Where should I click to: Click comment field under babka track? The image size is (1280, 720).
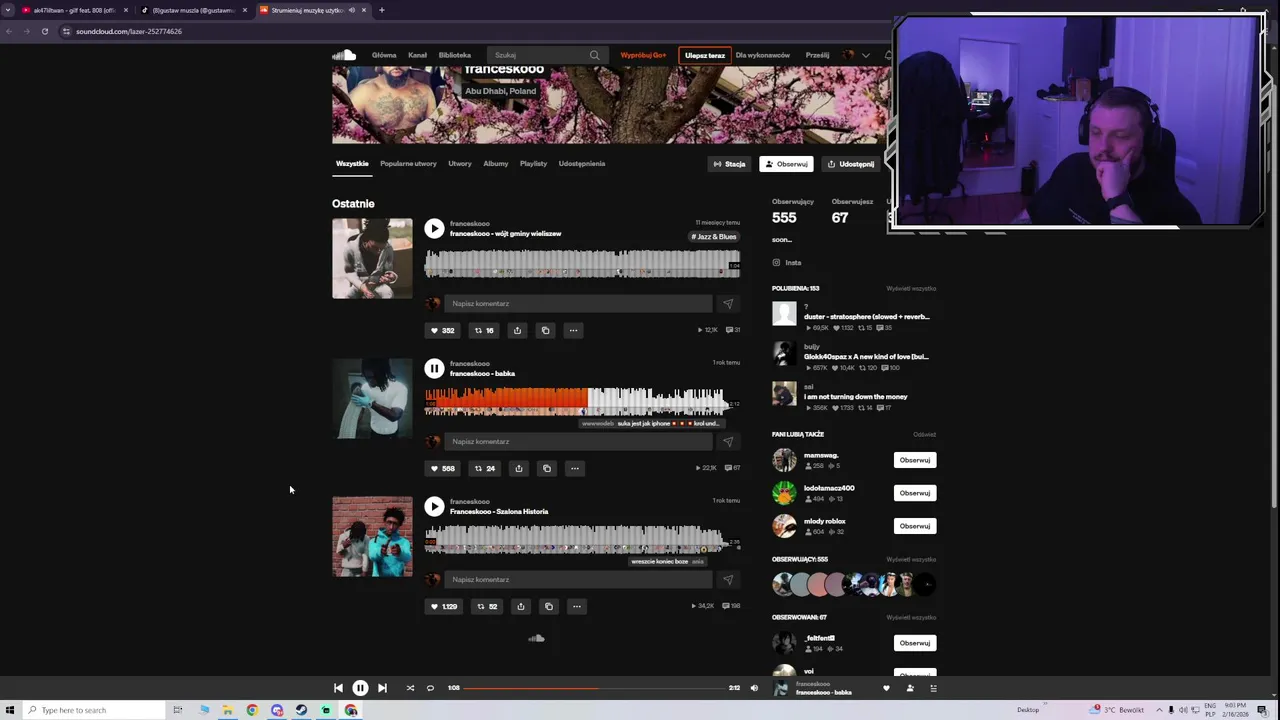(578, 441)
